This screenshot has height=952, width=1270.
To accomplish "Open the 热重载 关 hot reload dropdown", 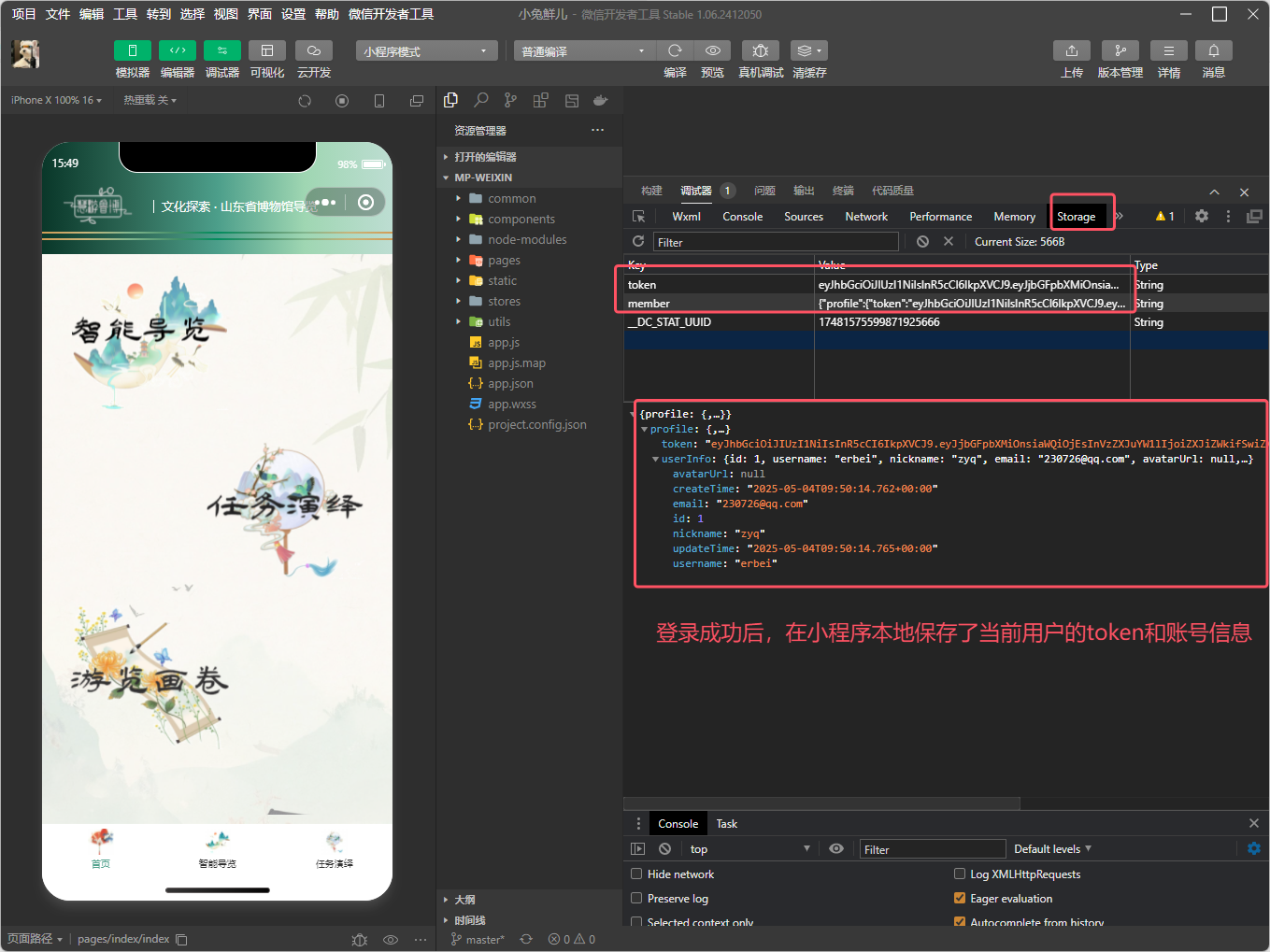I will point(150,100).
